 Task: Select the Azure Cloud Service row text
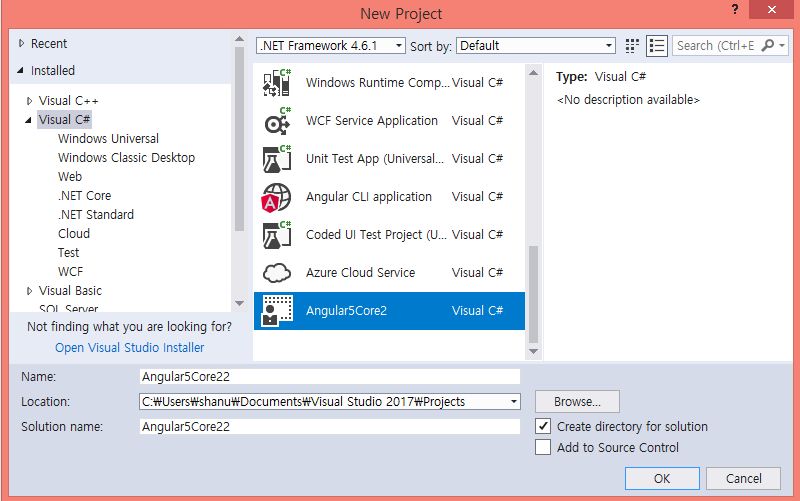pyautogui.click(x=361, y=272)
